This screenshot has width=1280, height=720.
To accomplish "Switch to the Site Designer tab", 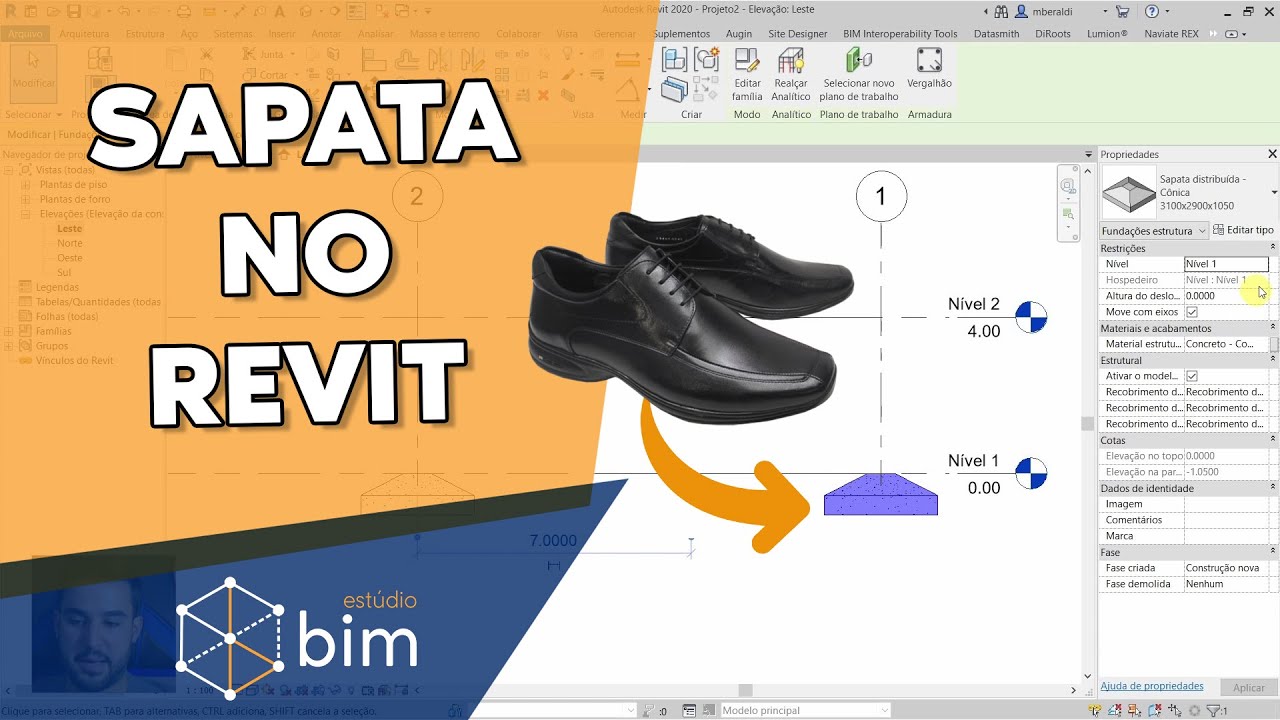I will tap(797, 33).
